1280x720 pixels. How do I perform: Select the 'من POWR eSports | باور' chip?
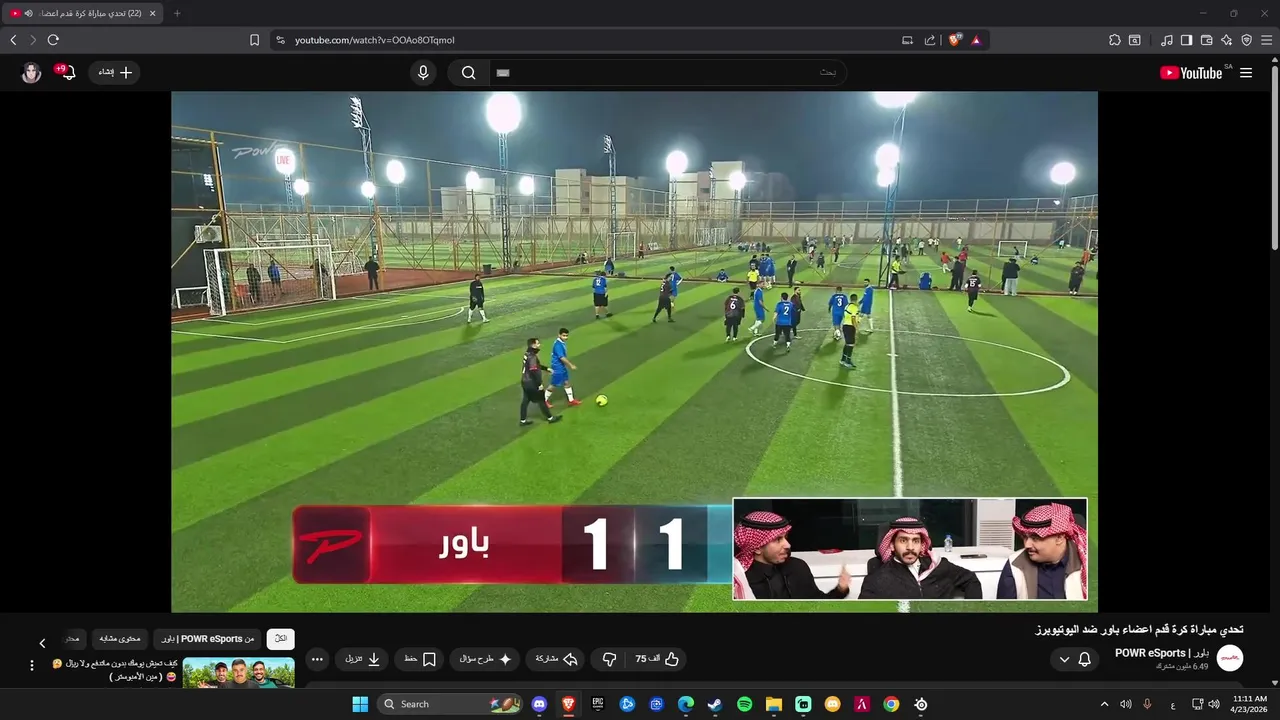click(x=208, y=639)
